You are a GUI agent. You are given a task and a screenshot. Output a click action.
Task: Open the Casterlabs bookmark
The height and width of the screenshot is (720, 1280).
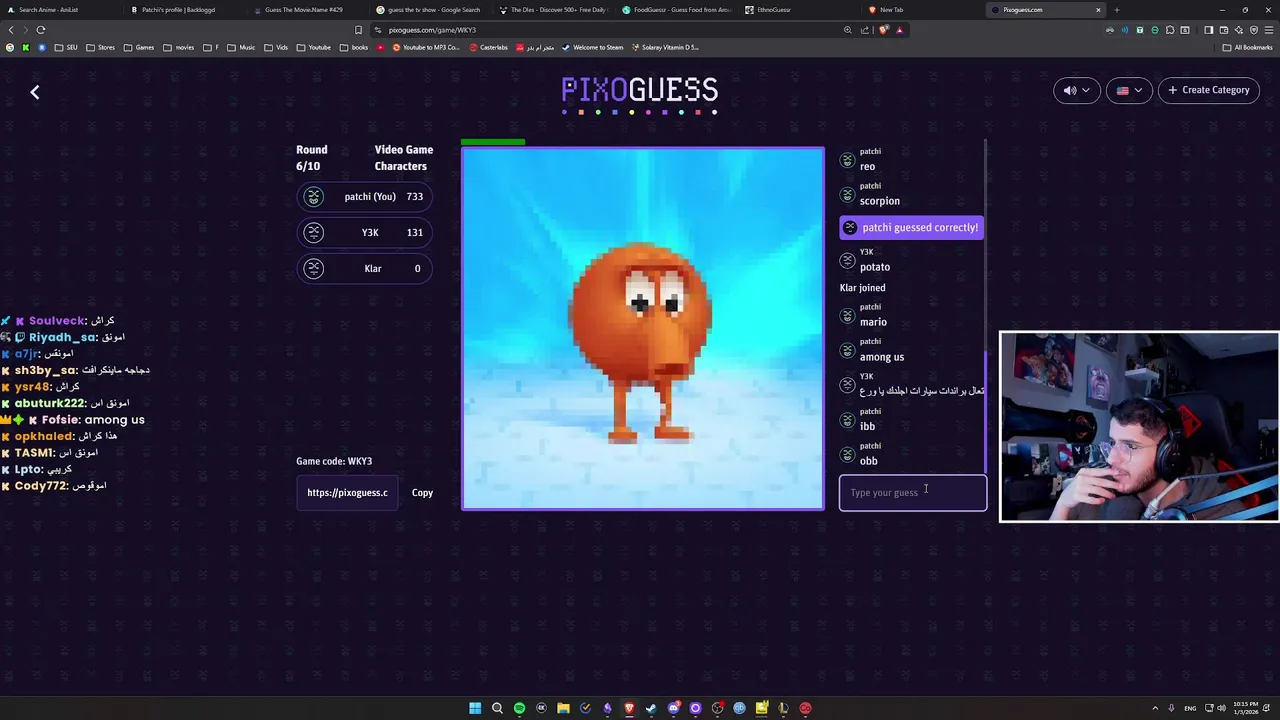[x=488, y=47]
